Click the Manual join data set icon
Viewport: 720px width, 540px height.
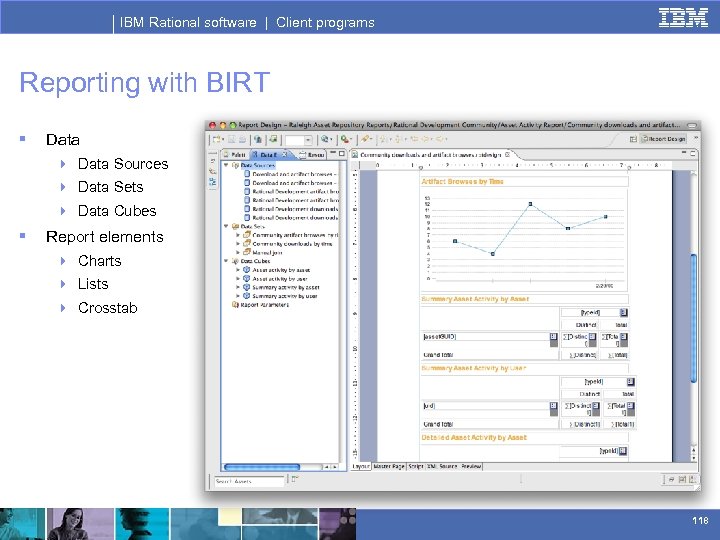pyautogui.click(x=247, y=252)
